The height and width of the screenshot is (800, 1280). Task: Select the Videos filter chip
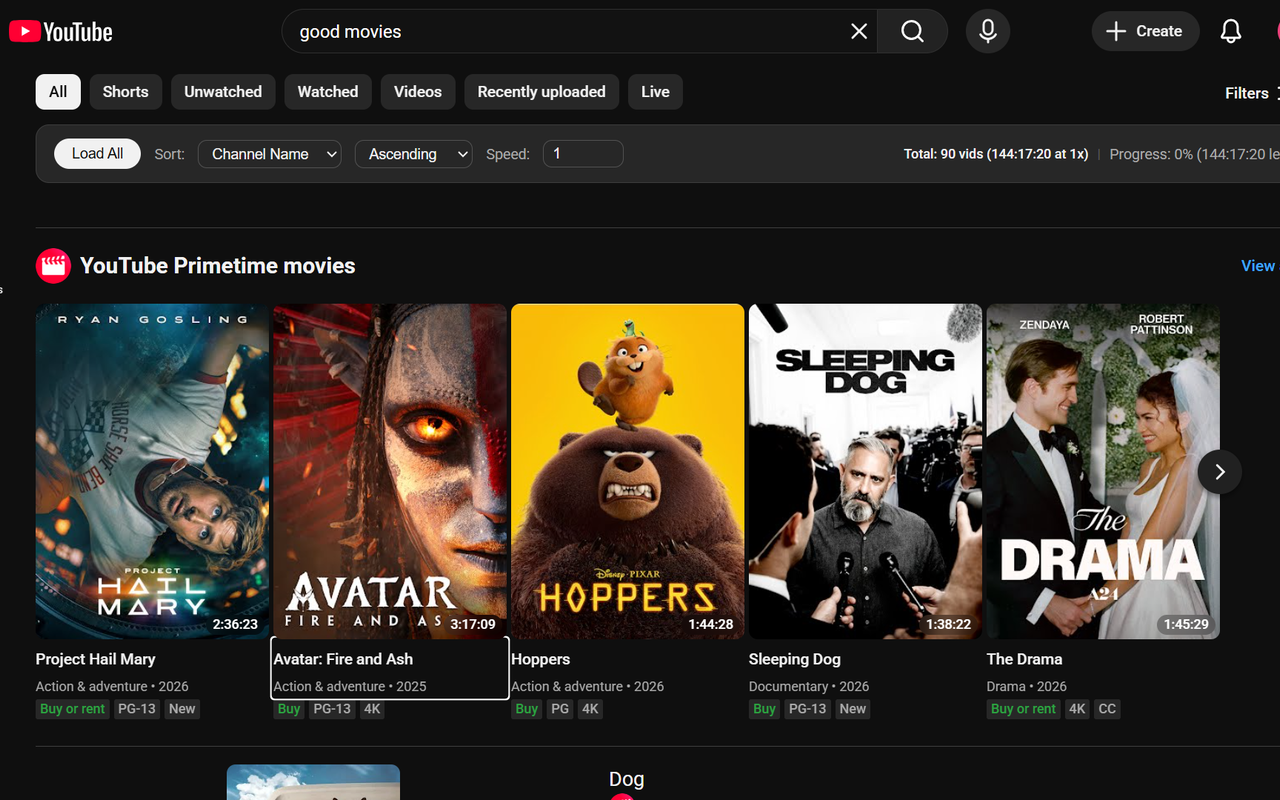pyautogui.click(x=418, y=91)
